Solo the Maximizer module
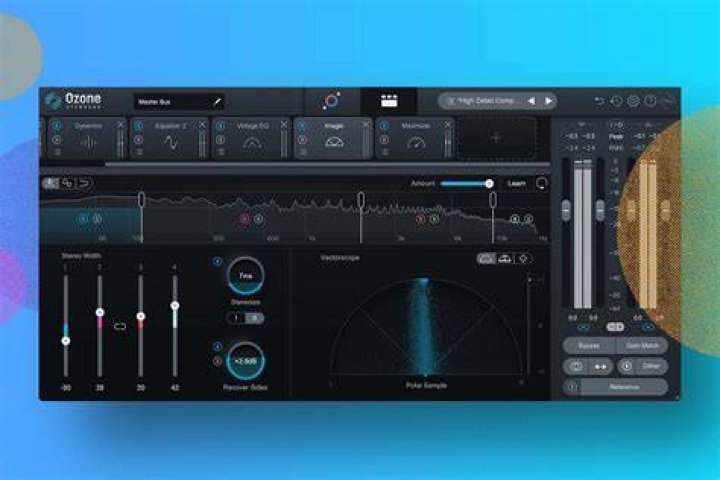720x480 pixels. pos(384,139)
